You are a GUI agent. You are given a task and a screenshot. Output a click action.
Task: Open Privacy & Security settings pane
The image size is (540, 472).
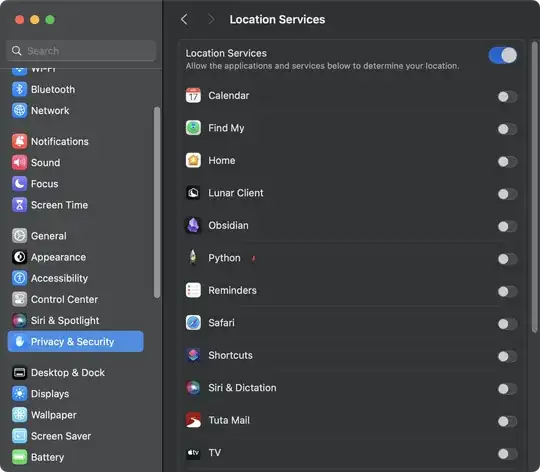[x=75, y=342]
